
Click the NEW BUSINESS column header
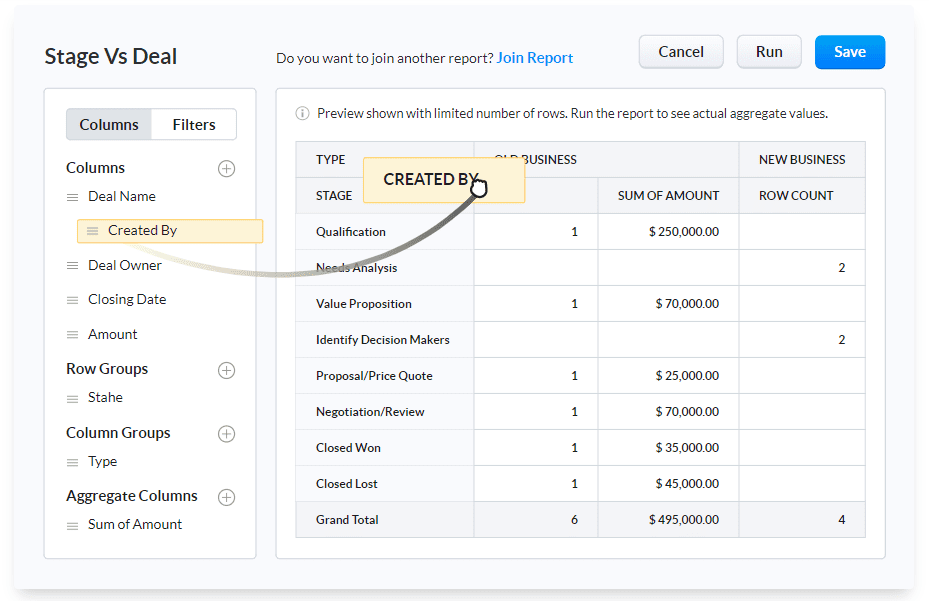point(802,159)
